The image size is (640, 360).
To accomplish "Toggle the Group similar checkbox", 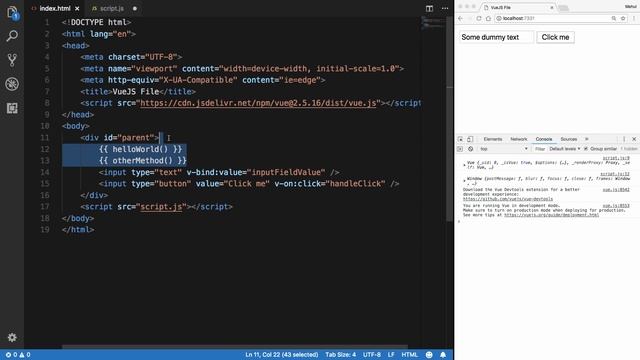I will tap(586, 149).
